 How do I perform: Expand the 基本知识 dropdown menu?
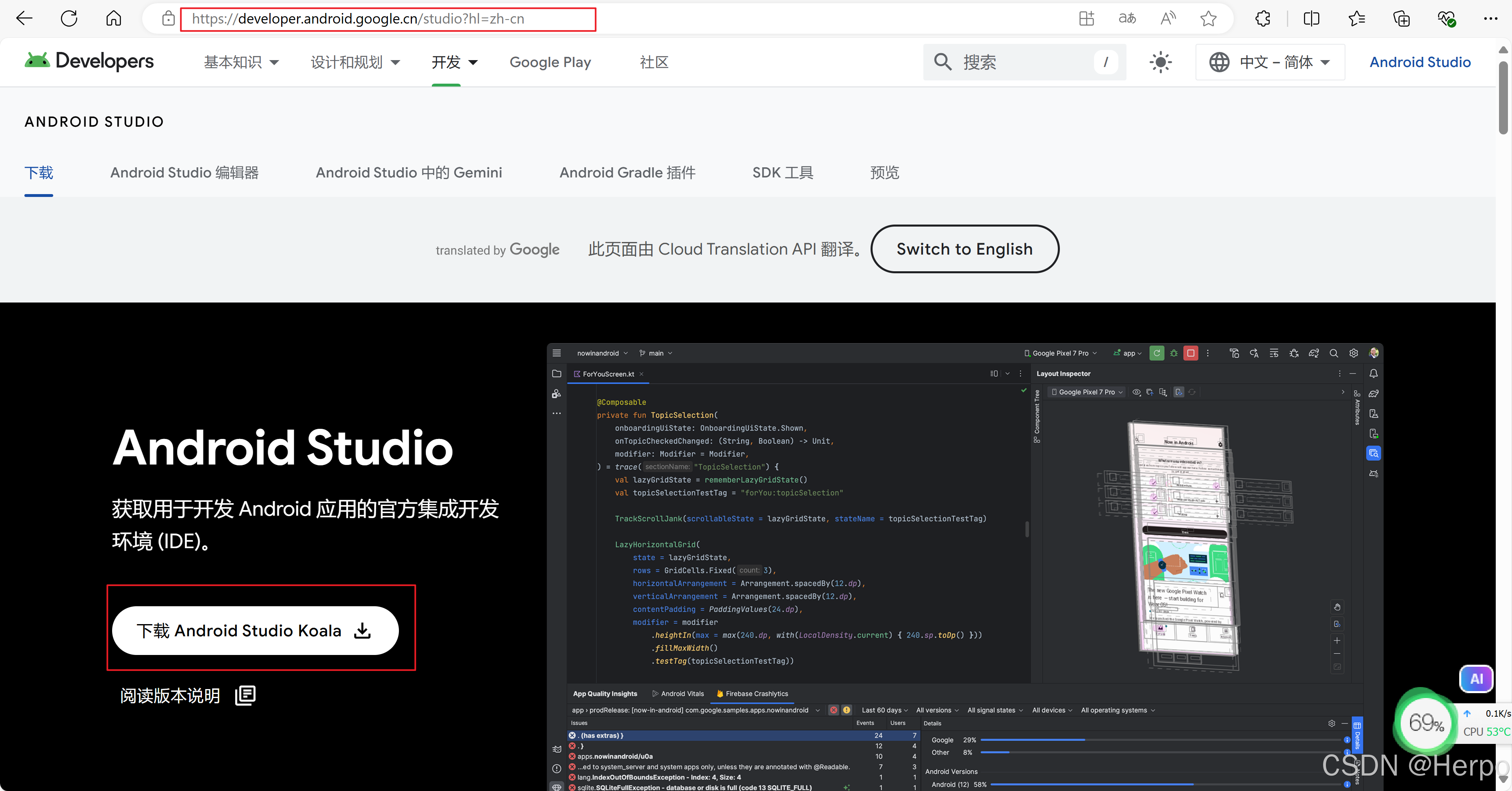[240, 62]
